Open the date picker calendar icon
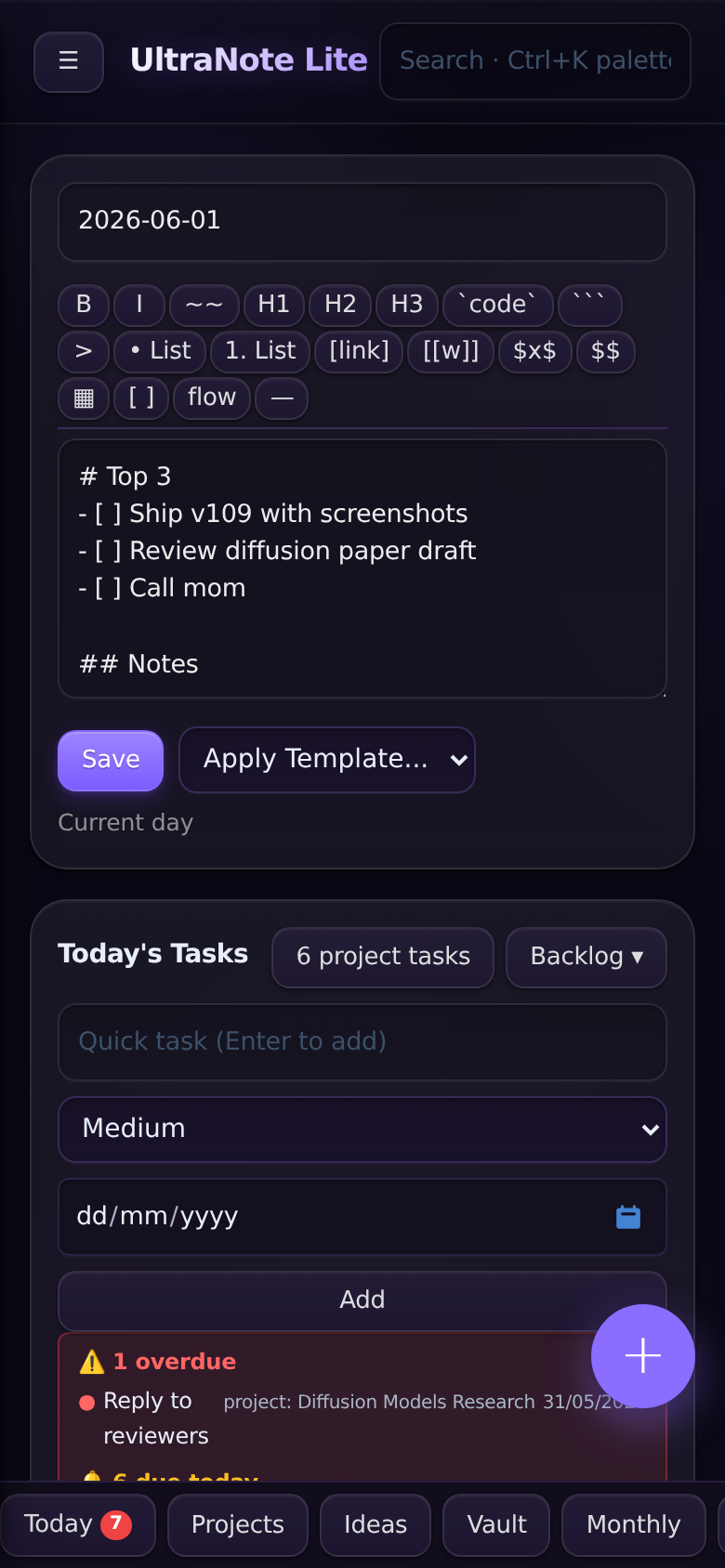 [x=628, y=1217]
